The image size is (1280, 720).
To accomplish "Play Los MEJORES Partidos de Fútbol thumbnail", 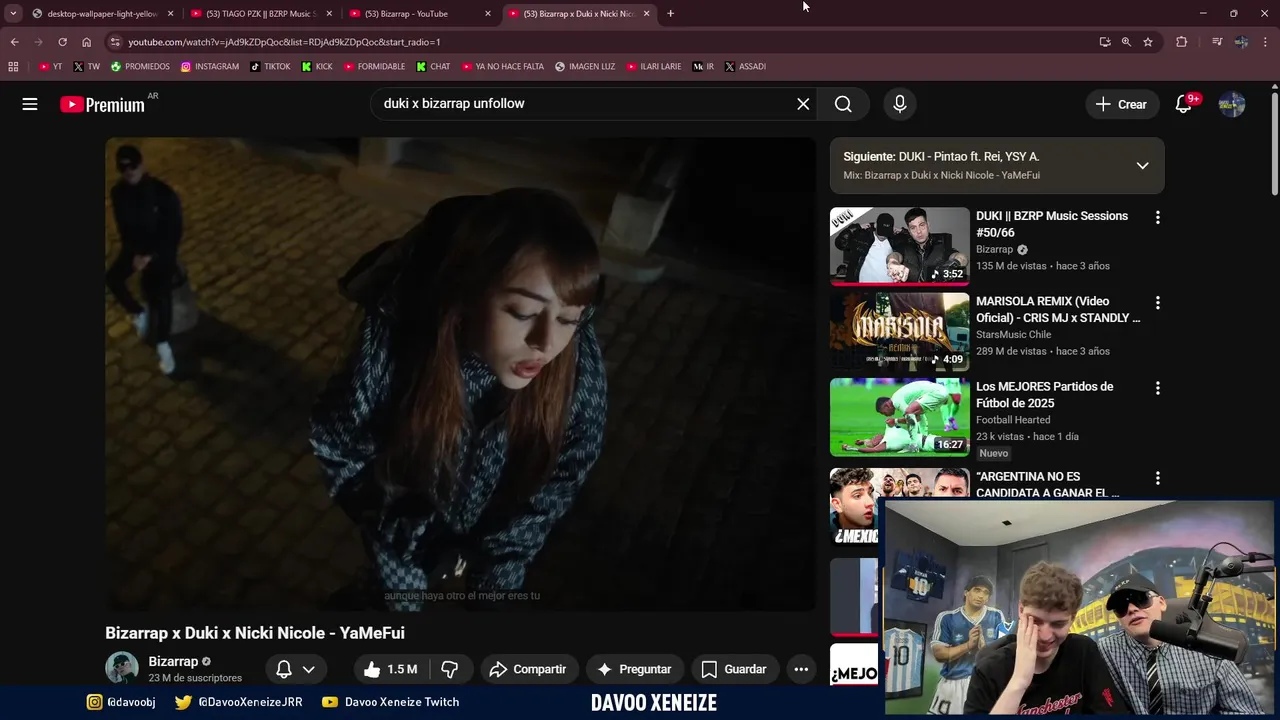I will point(899,417).
